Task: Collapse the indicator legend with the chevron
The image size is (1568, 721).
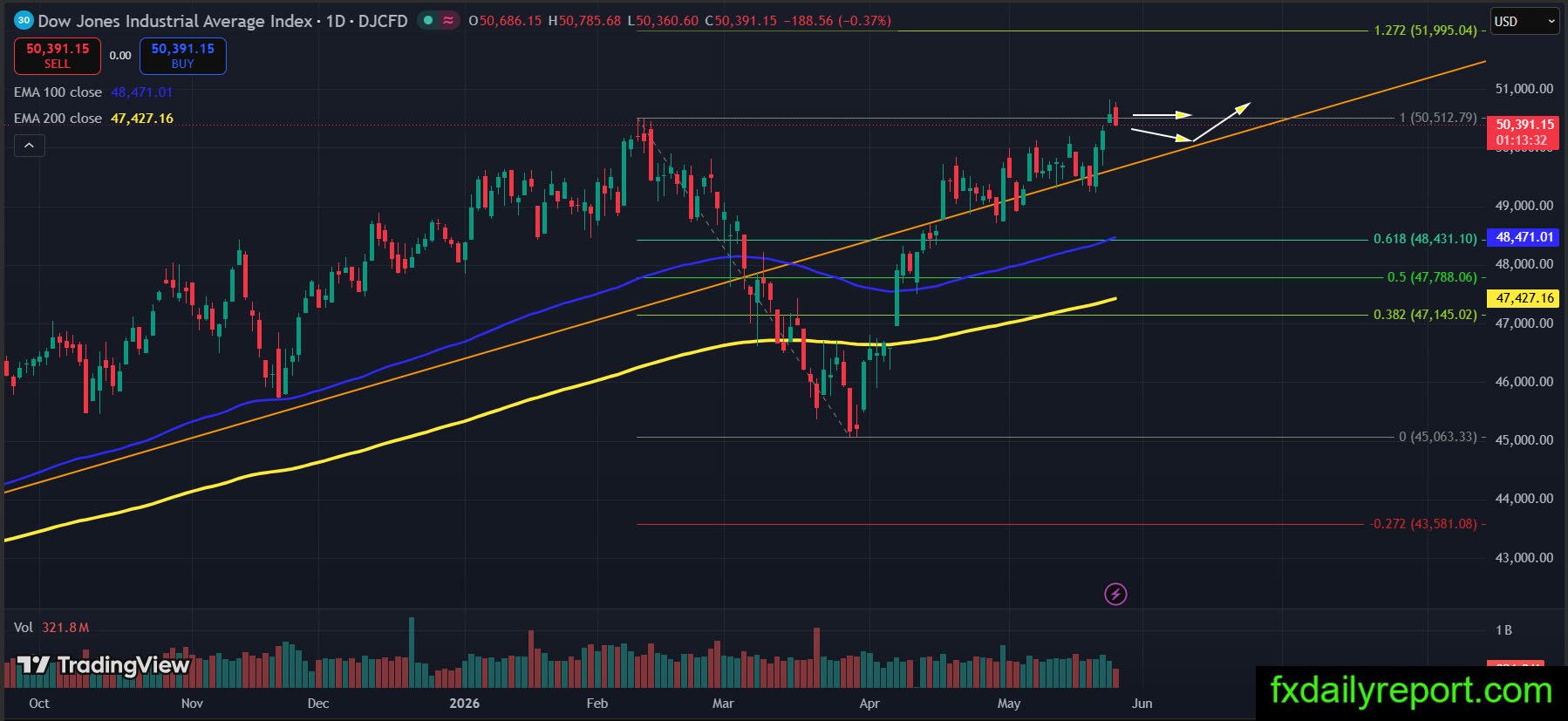Action: (x=29, y=146)
